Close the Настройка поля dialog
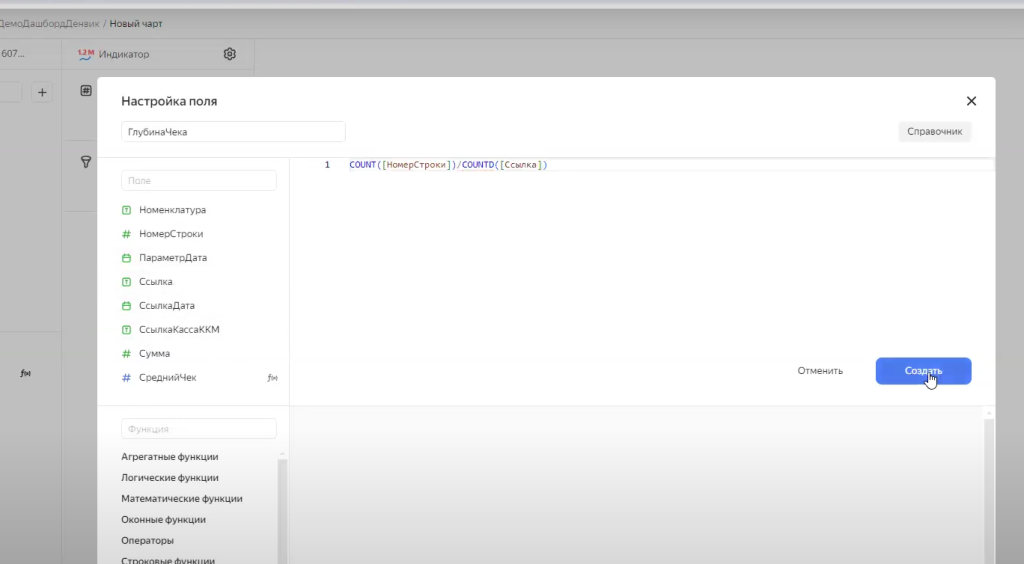This screenshot has width=1024, height=564. [x=970, y=101]
